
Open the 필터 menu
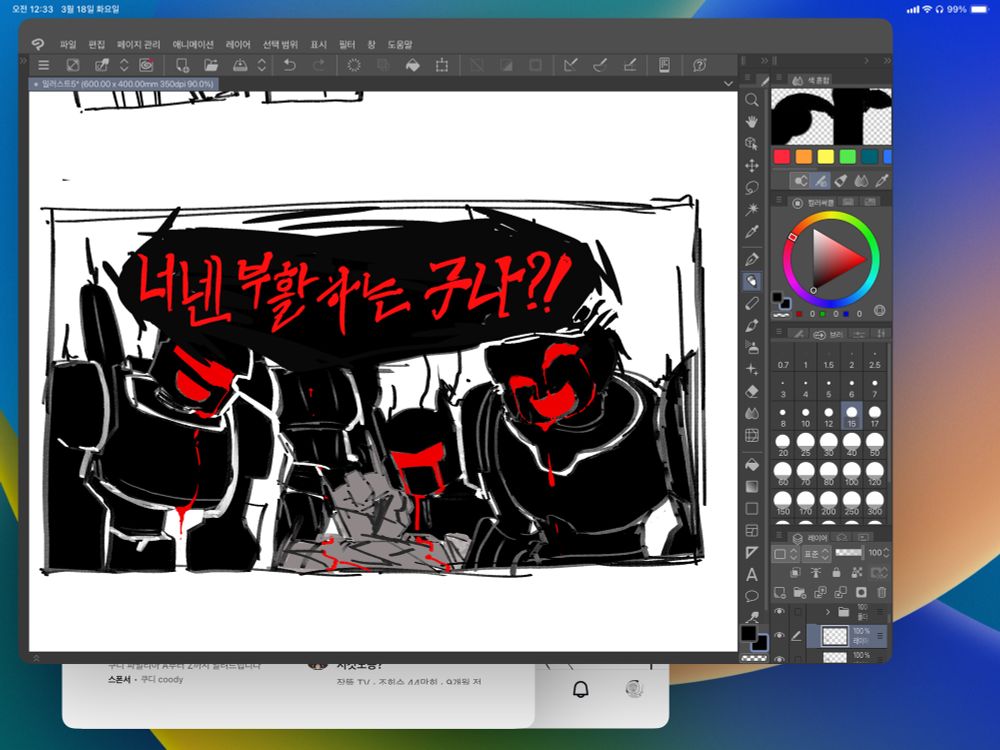coord(347,44)
